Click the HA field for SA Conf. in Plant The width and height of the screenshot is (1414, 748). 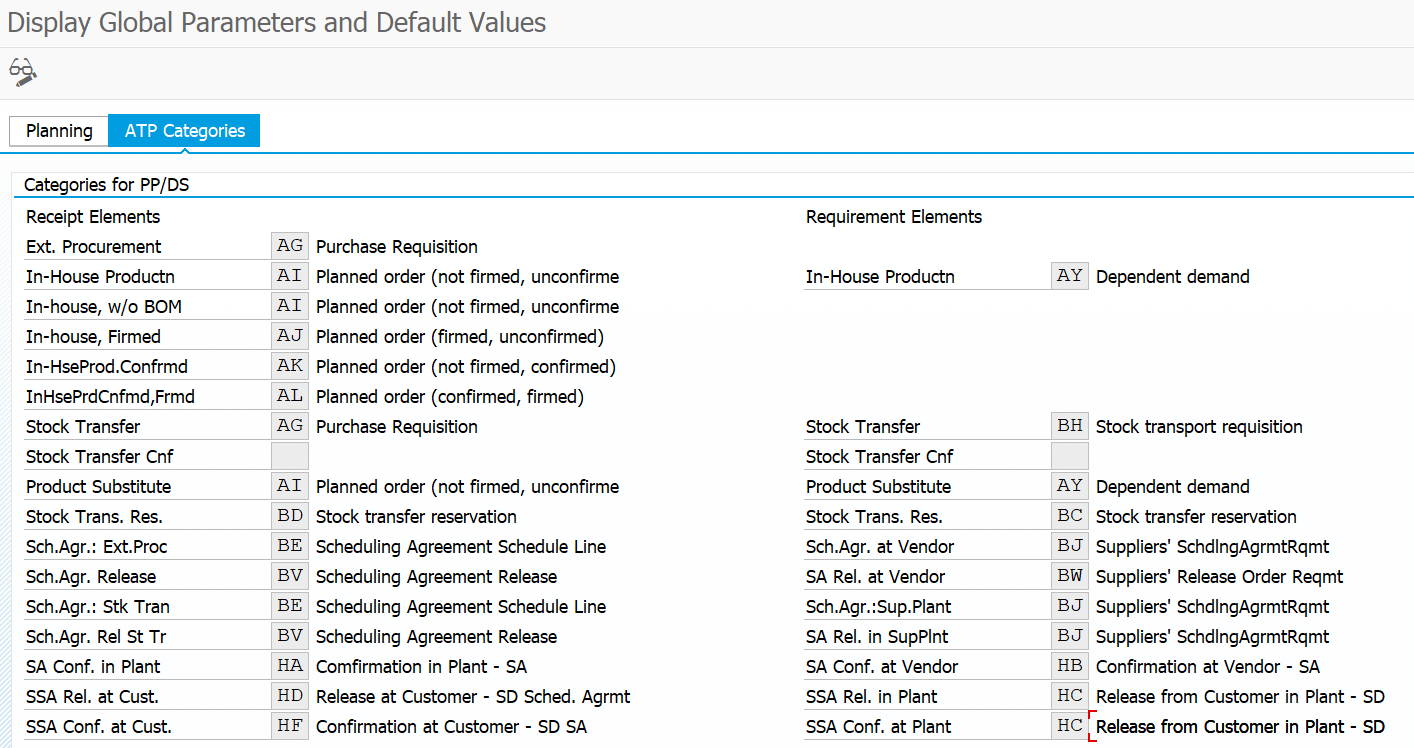(x=290, y=666)
